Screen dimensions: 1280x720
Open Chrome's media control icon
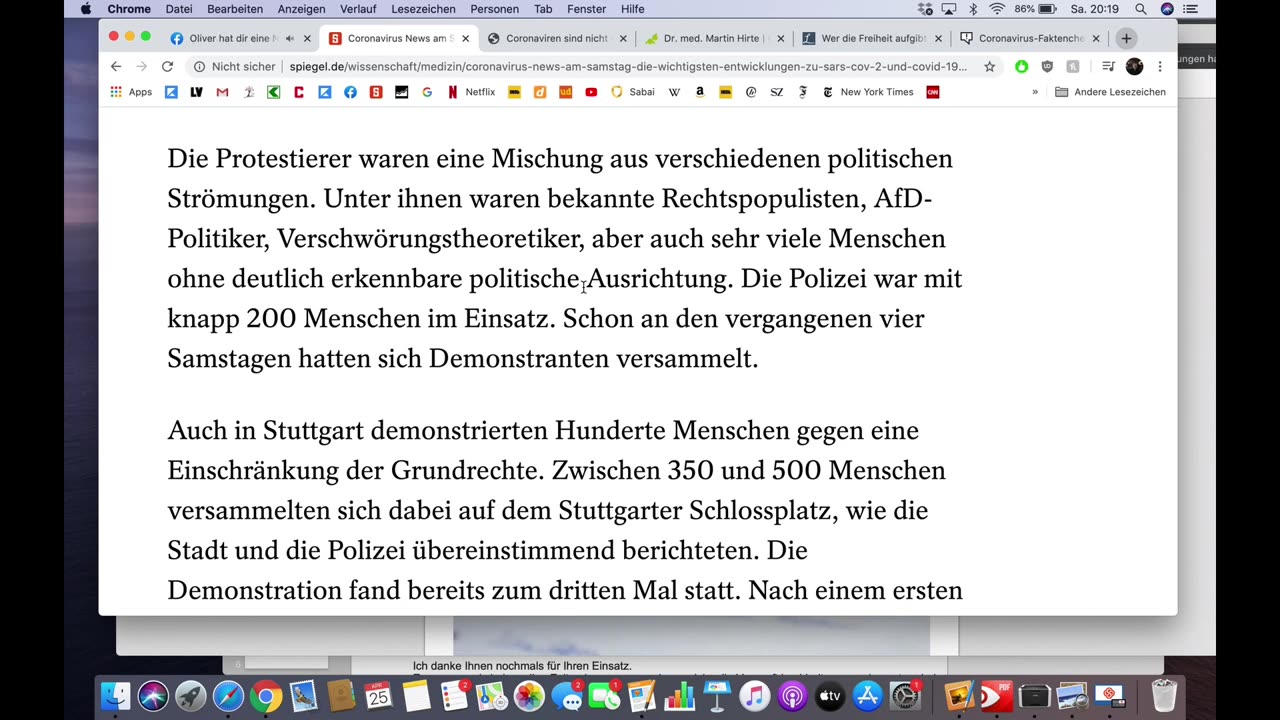click(1108, 67)
